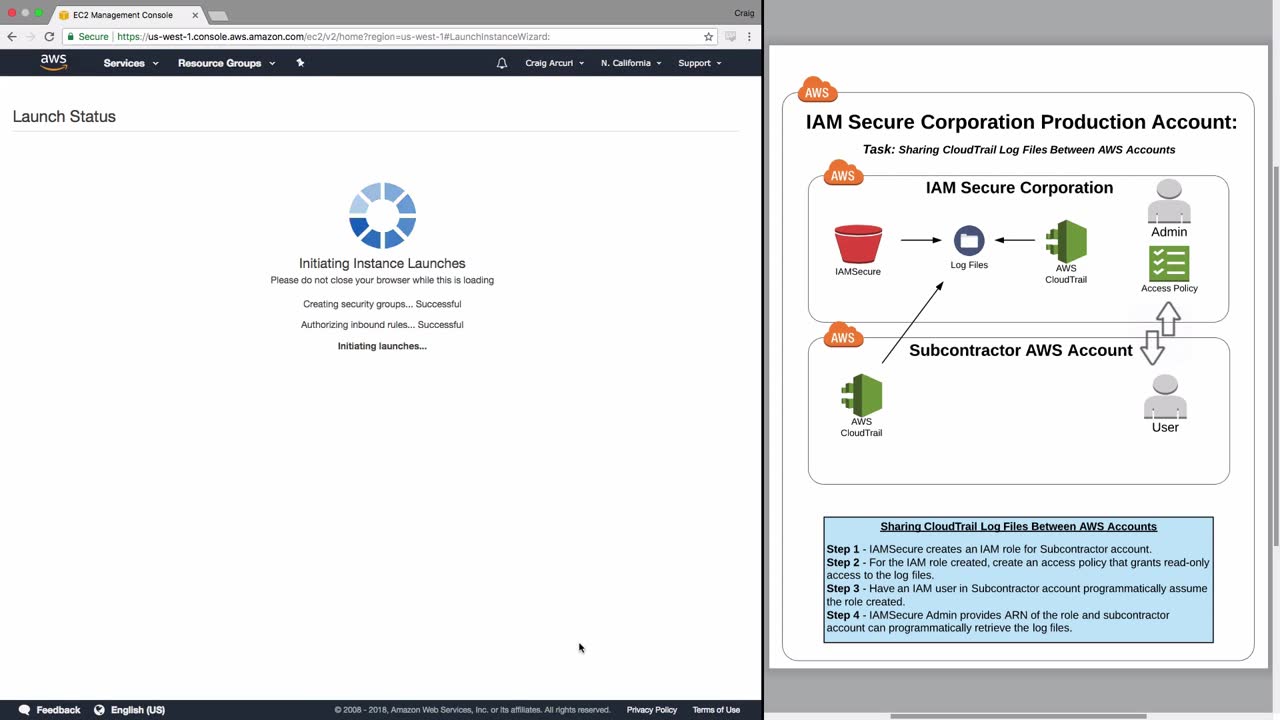1280x720 pixels.
Task: Open the Privacy Policy link
Action: click(x=652, y=710)
